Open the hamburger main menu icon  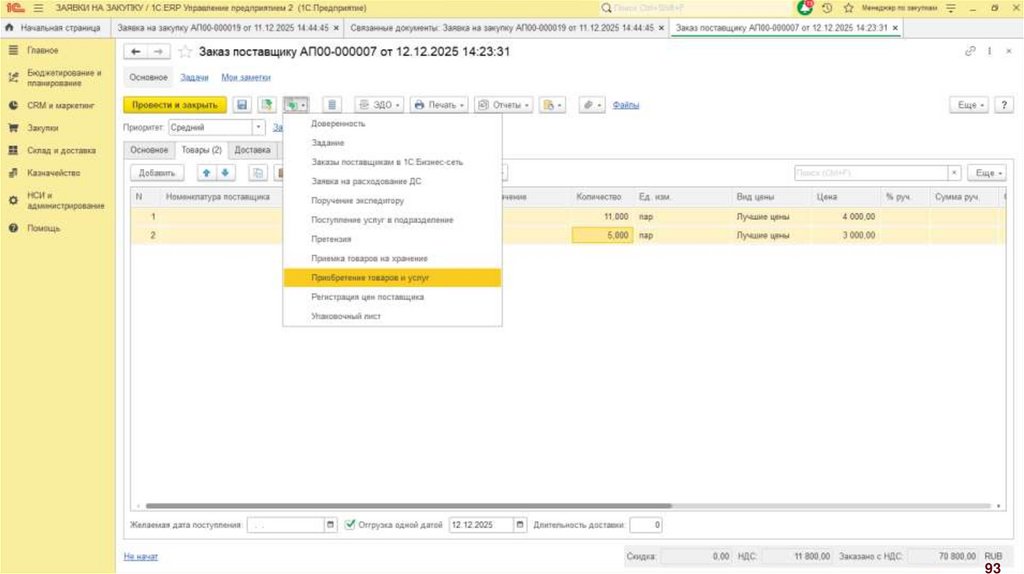click(x=39, y=8)
